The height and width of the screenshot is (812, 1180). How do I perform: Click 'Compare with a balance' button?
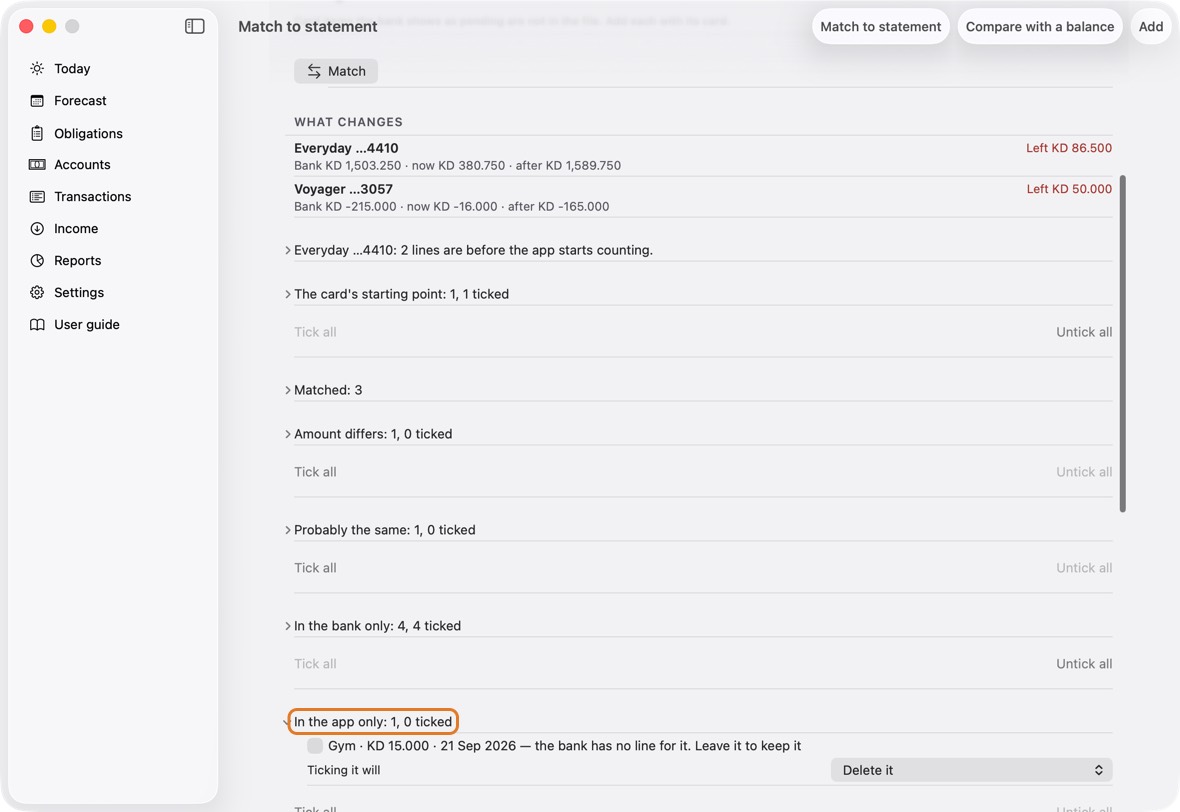click(x=1040, y=26)
